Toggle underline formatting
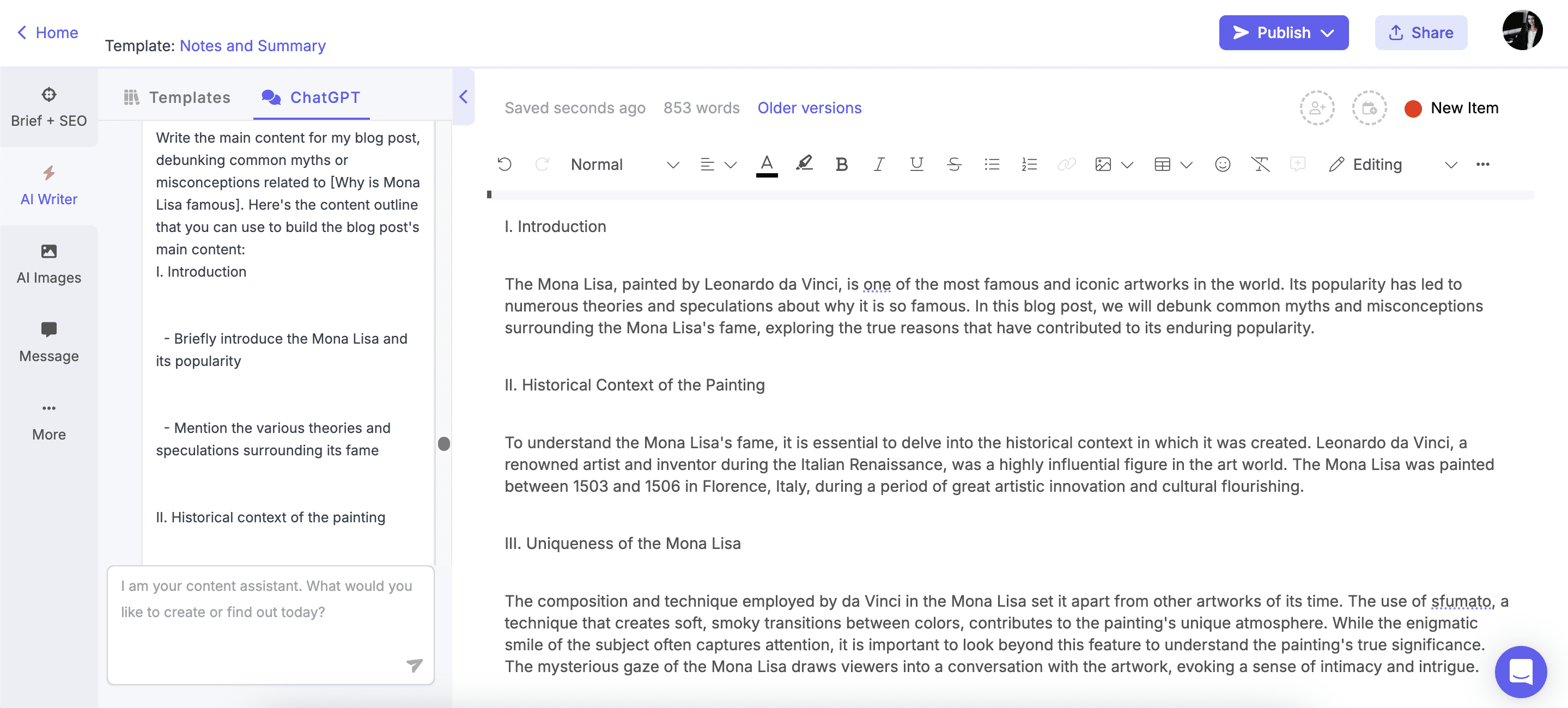The width and height of the screenshot is (1568, 708). (x=916, y=164)
